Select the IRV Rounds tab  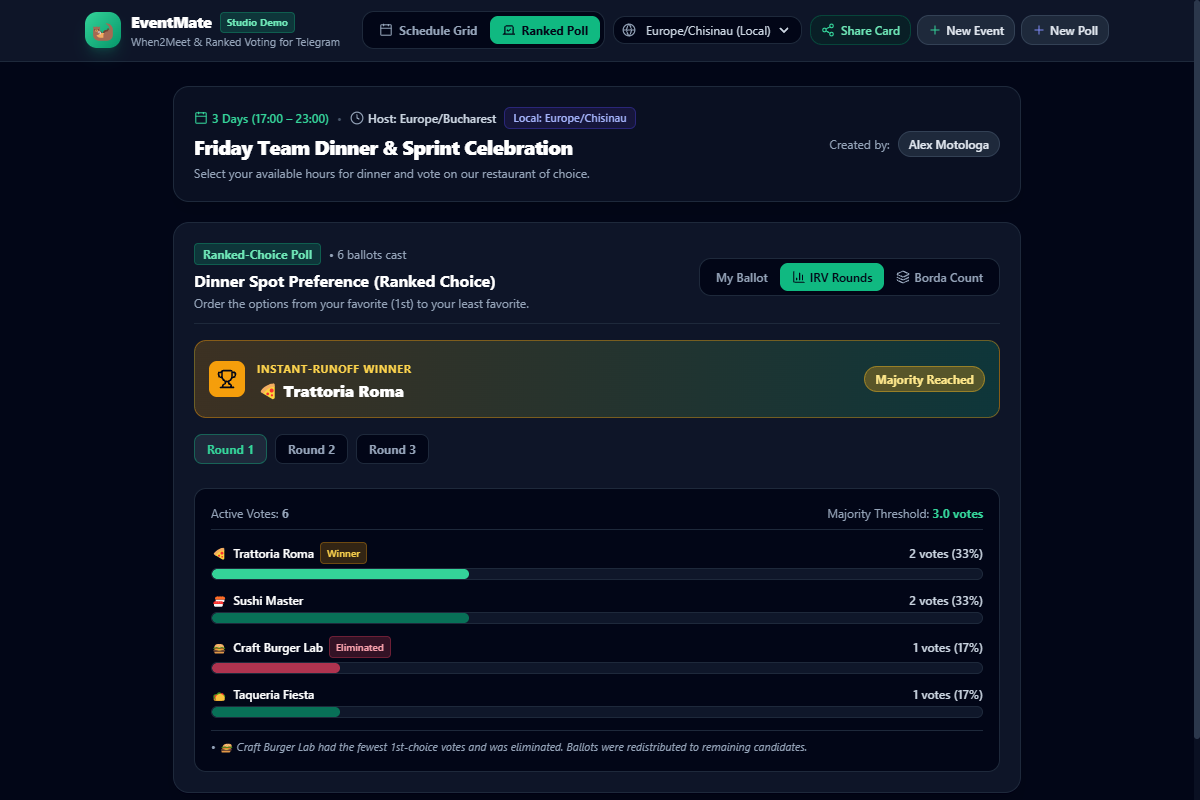point(832,278)
